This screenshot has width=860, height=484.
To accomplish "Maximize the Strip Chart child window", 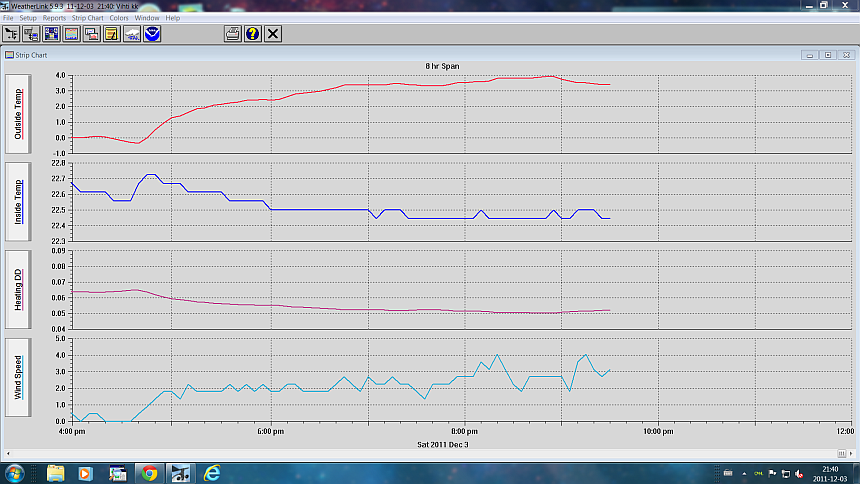I will (x=828, y=55).
